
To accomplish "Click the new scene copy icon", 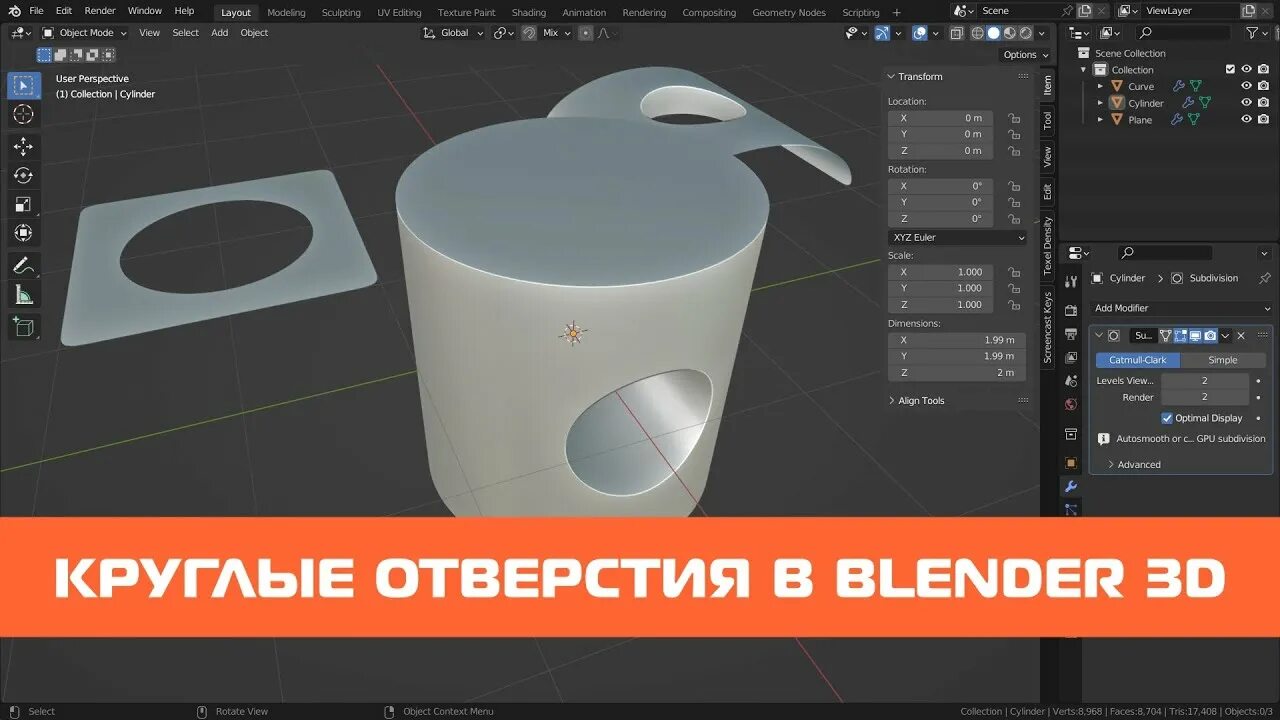I will [x=1085, y=11].
